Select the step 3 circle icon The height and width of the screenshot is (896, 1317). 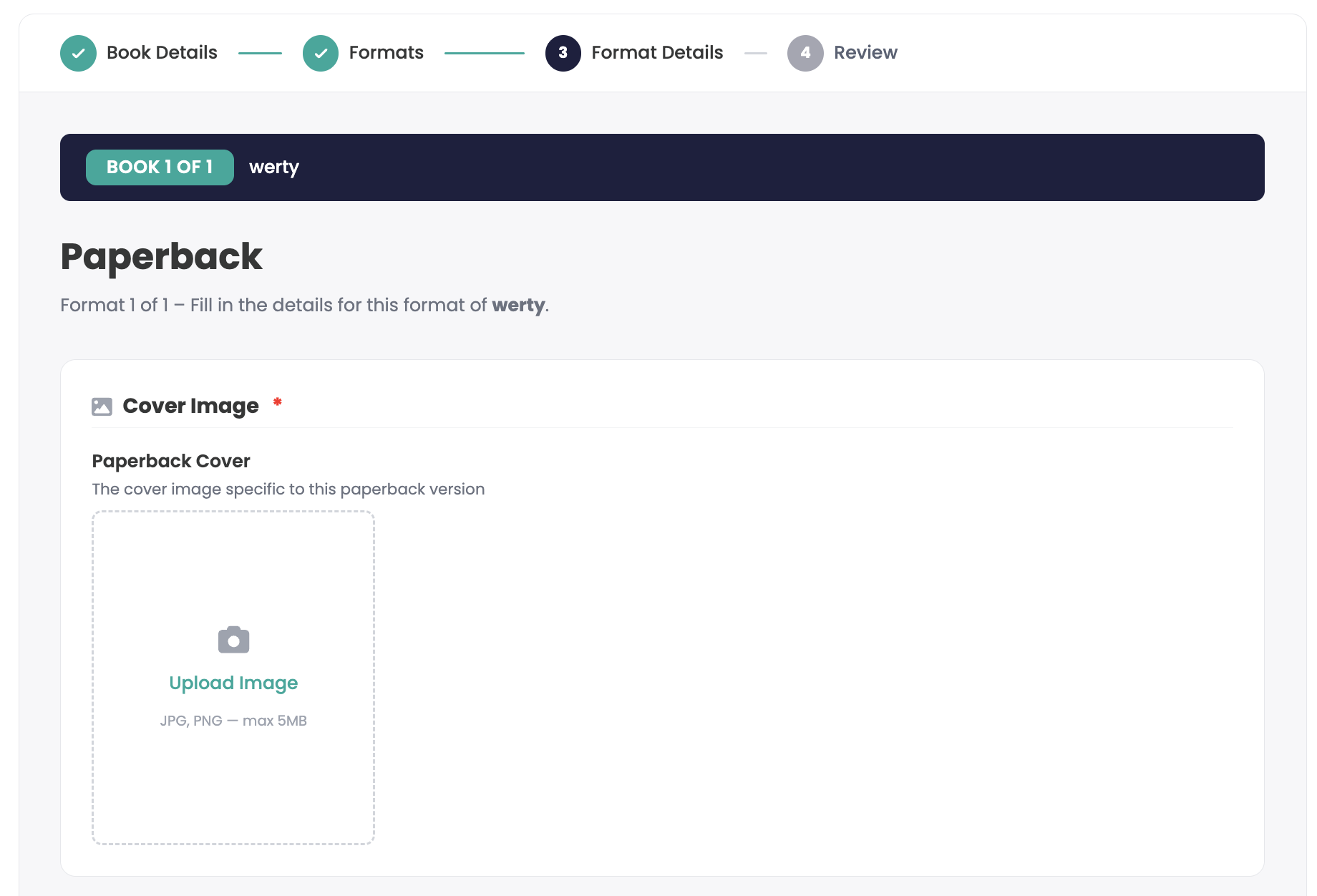tap(563, 53)
